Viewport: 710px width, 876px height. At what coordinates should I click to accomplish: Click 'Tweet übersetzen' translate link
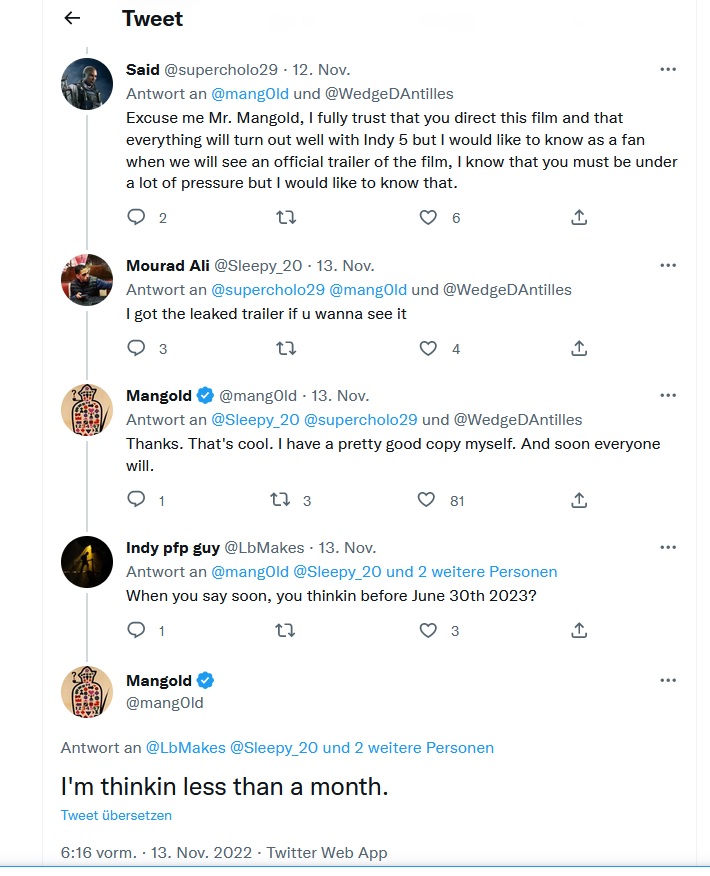click(116, 815)
